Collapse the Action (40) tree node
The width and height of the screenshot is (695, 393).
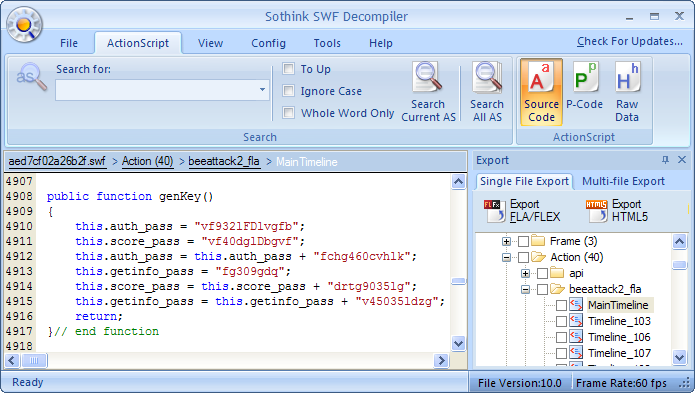coord(506,257)
